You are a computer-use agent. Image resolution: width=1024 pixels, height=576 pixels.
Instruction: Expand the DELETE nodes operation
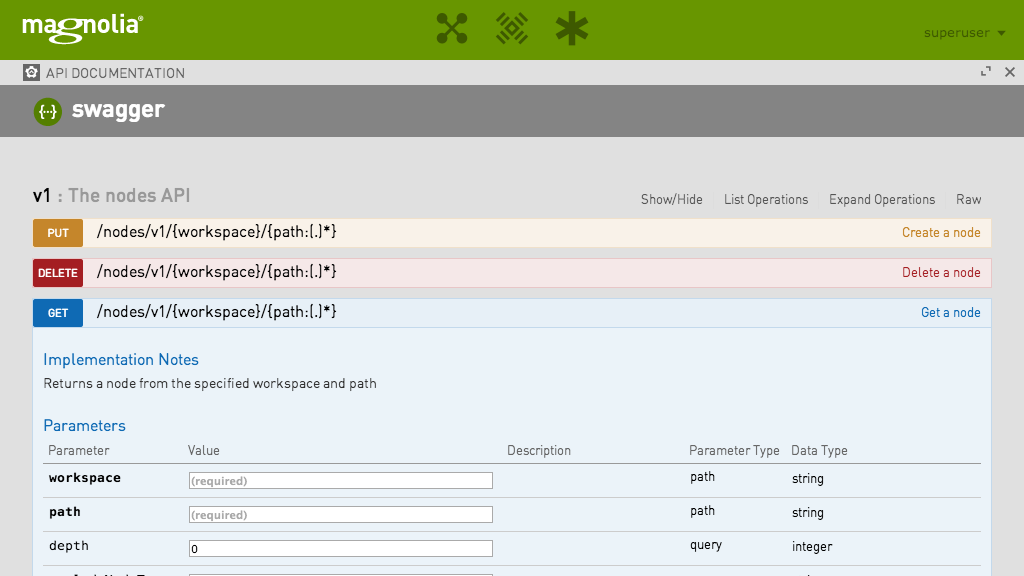[x=216, y=272]
